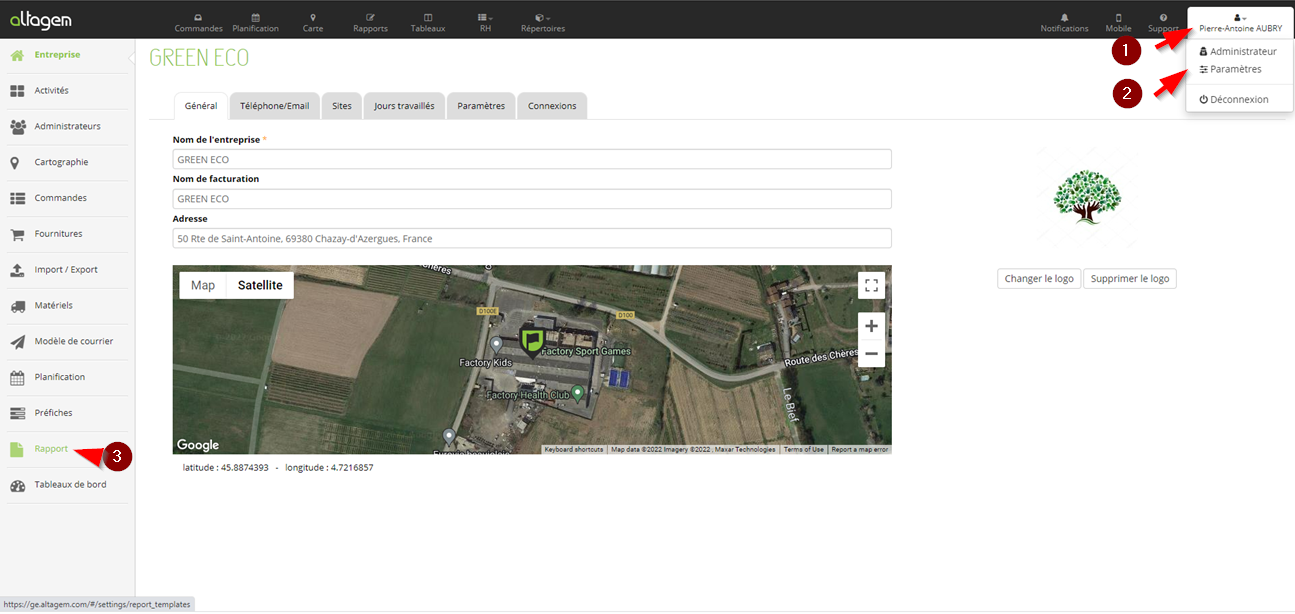Click the GREEN ECO page title
Screen dimensions: 1295x614
tap(199, 58)
